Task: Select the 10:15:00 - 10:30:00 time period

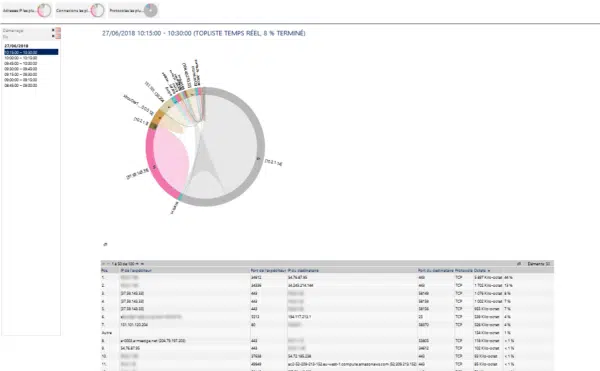Action: pos(31,52)
